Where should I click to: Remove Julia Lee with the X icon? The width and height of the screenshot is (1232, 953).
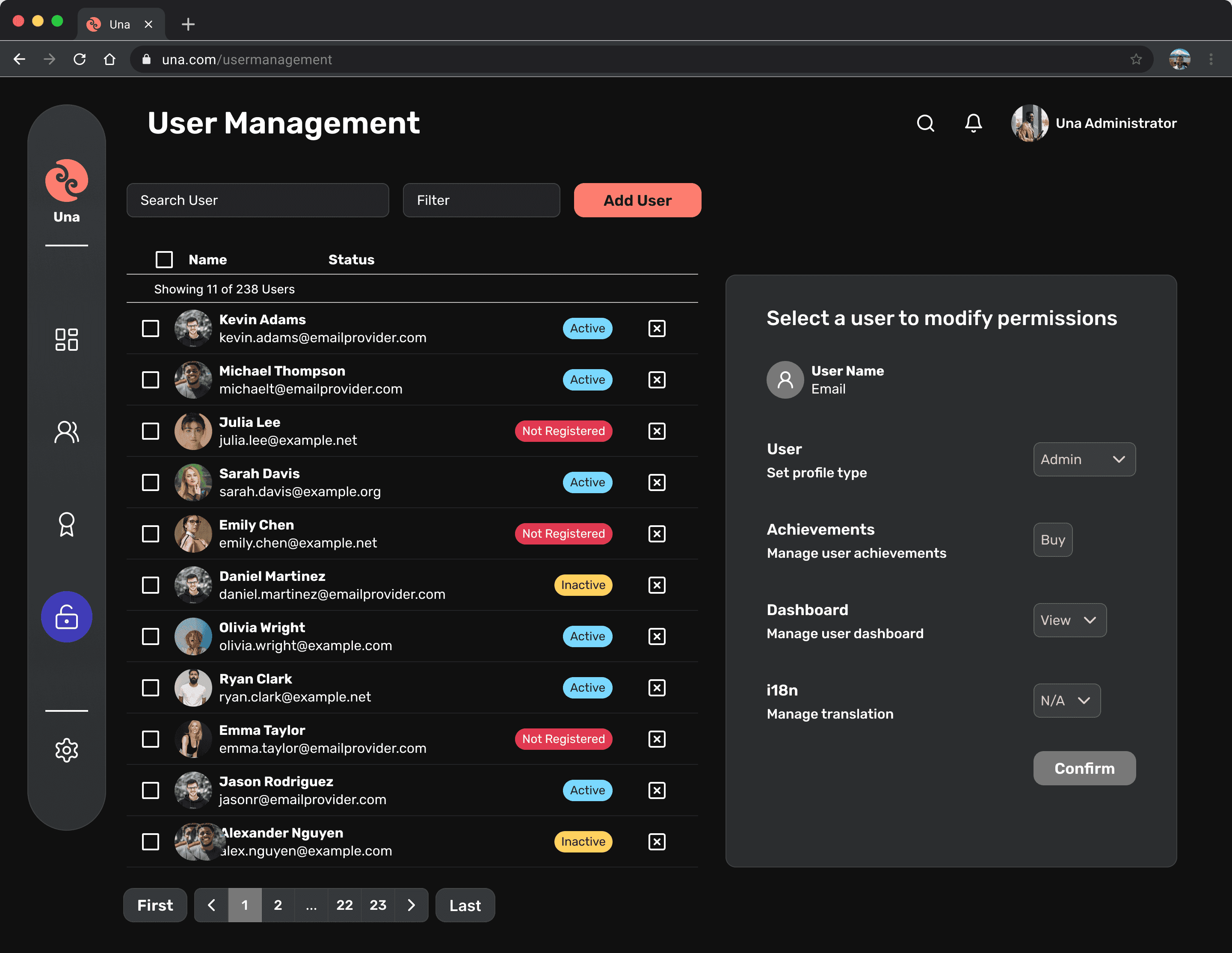(x=657, y=432)
